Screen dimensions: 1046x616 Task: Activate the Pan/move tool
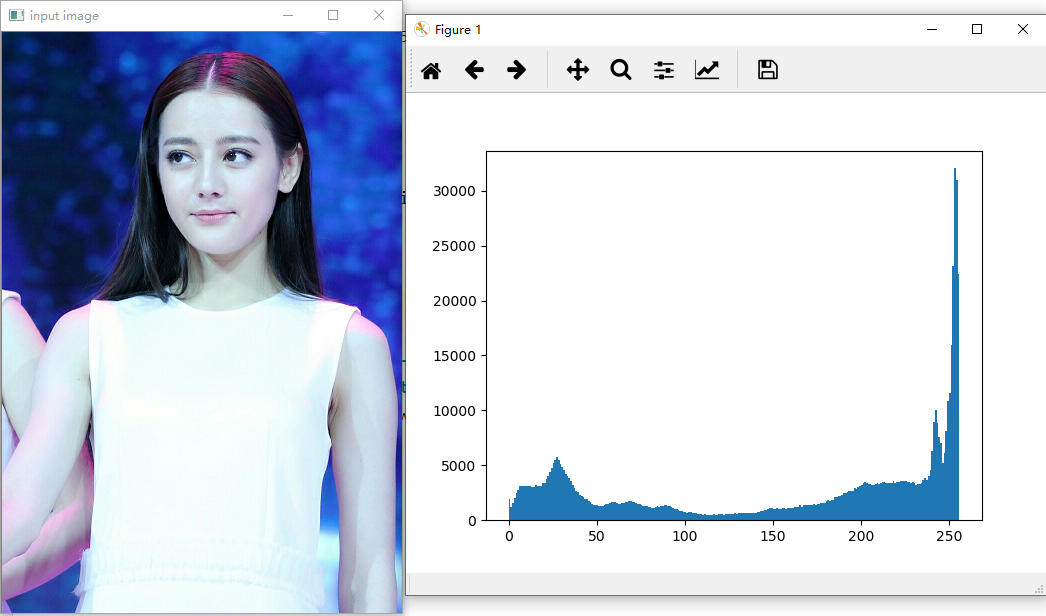click(577, 70)
